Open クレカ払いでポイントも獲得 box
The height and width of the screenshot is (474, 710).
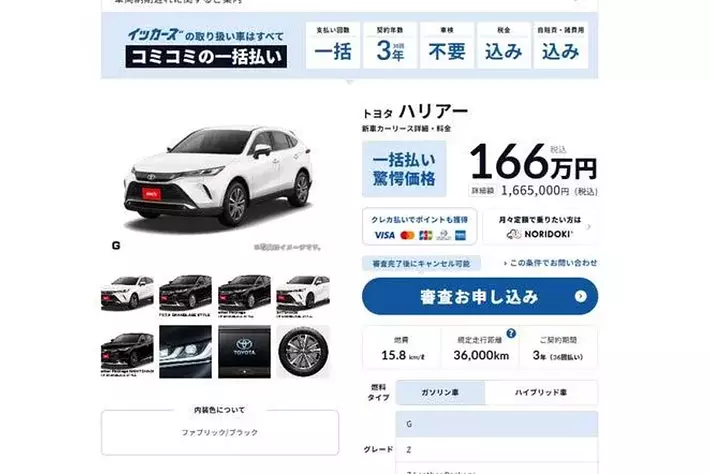pos(419,227)
